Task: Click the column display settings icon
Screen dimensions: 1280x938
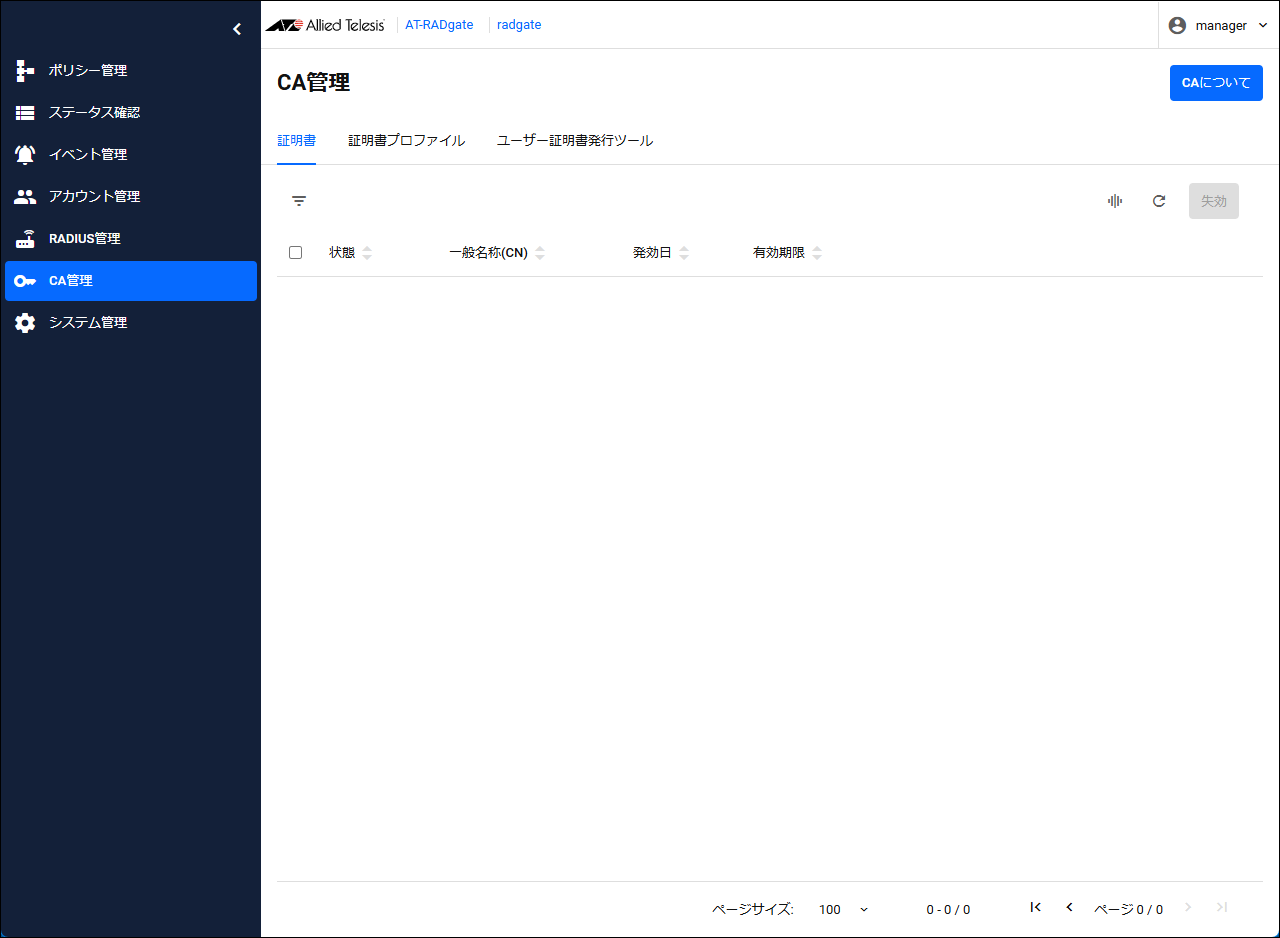Action: (1115, 201)
